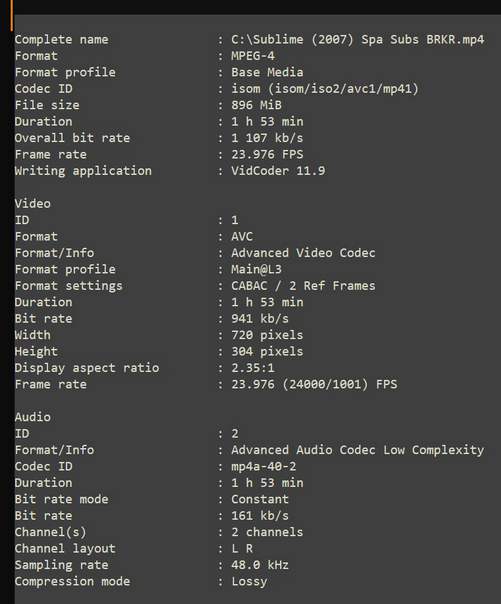The height and width of the screenshot is (604, 501).
Task: Select CABAC / 2 Ref Frames text
Action: pyautogui.click(x=303, y=286)
